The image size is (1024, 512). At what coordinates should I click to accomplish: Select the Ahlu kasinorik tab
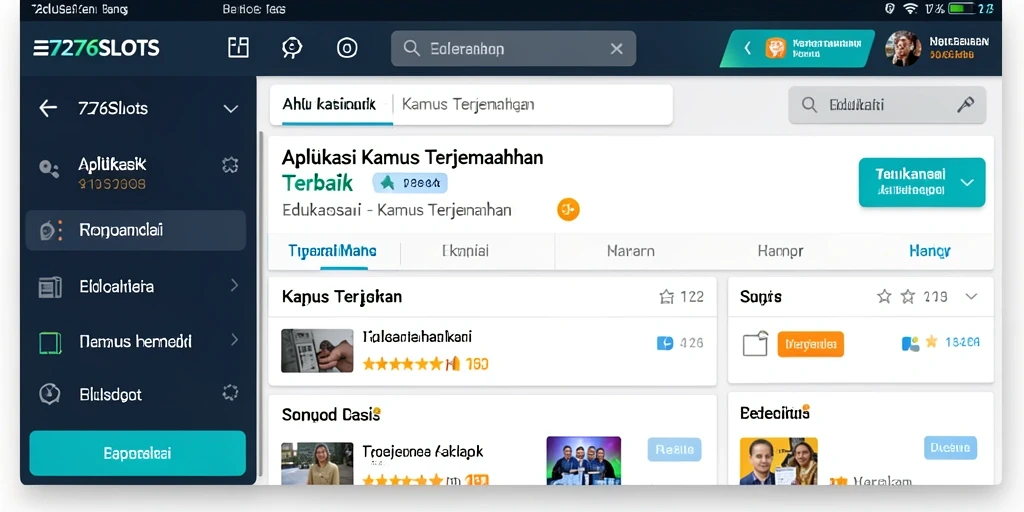click(x=329, y=104)
